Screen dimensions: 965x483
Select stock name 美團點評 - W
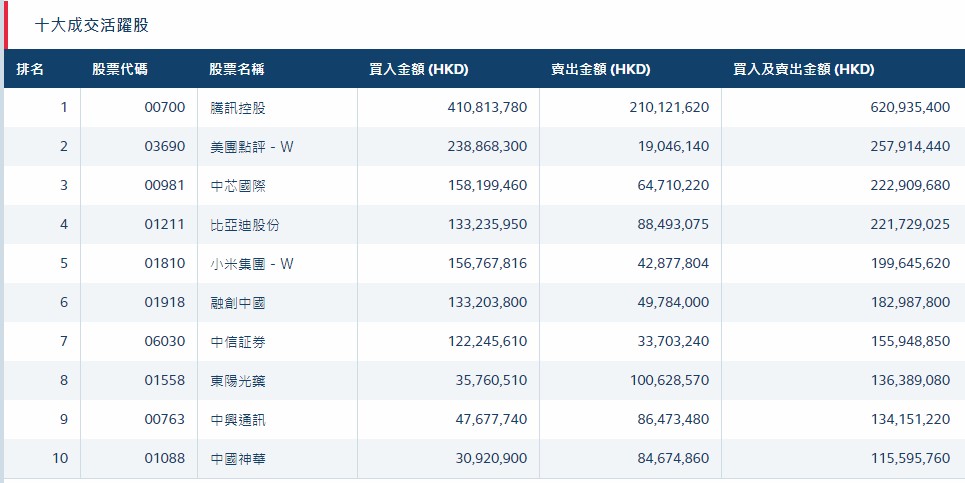pyautogui.click(x=252, y=146)
